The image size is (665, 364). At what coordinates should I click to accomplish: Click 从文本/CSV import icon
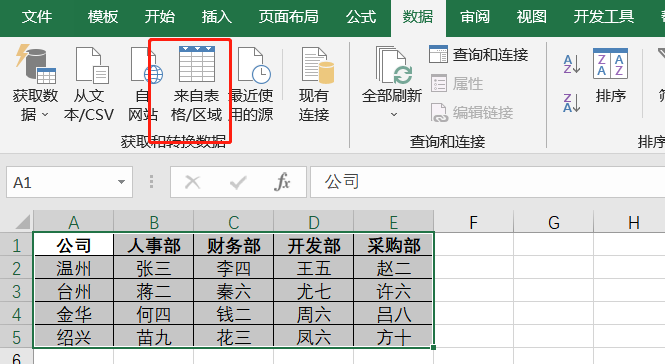[91, 65]
